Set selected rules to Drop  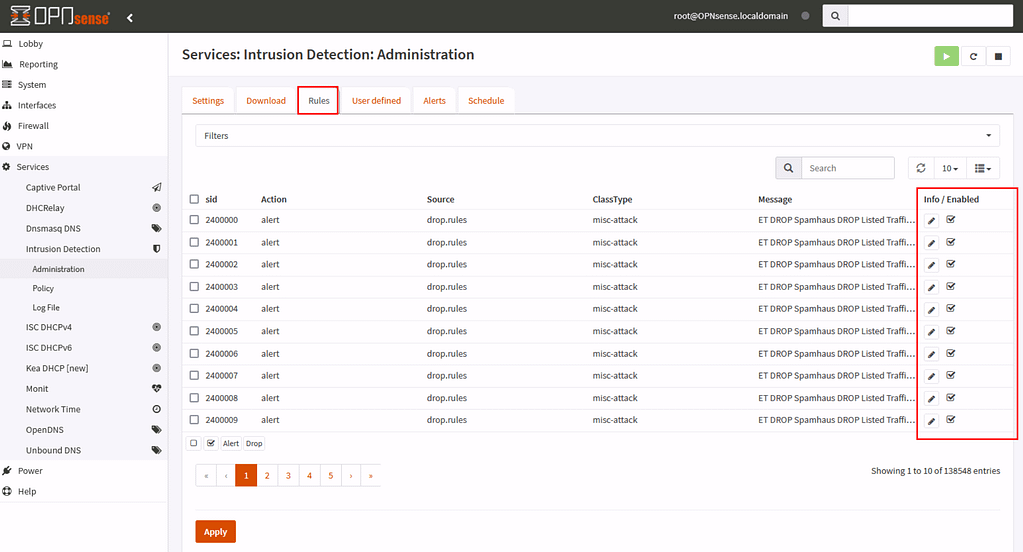click(x=254, y=443)
